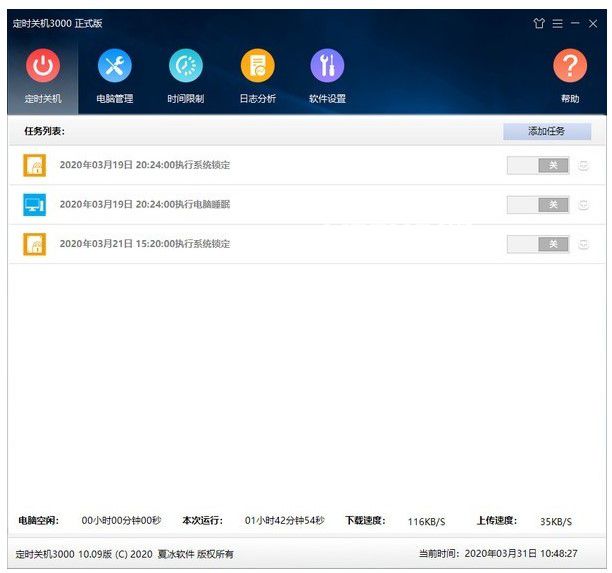
Task: Open the 定时关机 power icon tab
Action: (43, 65)
